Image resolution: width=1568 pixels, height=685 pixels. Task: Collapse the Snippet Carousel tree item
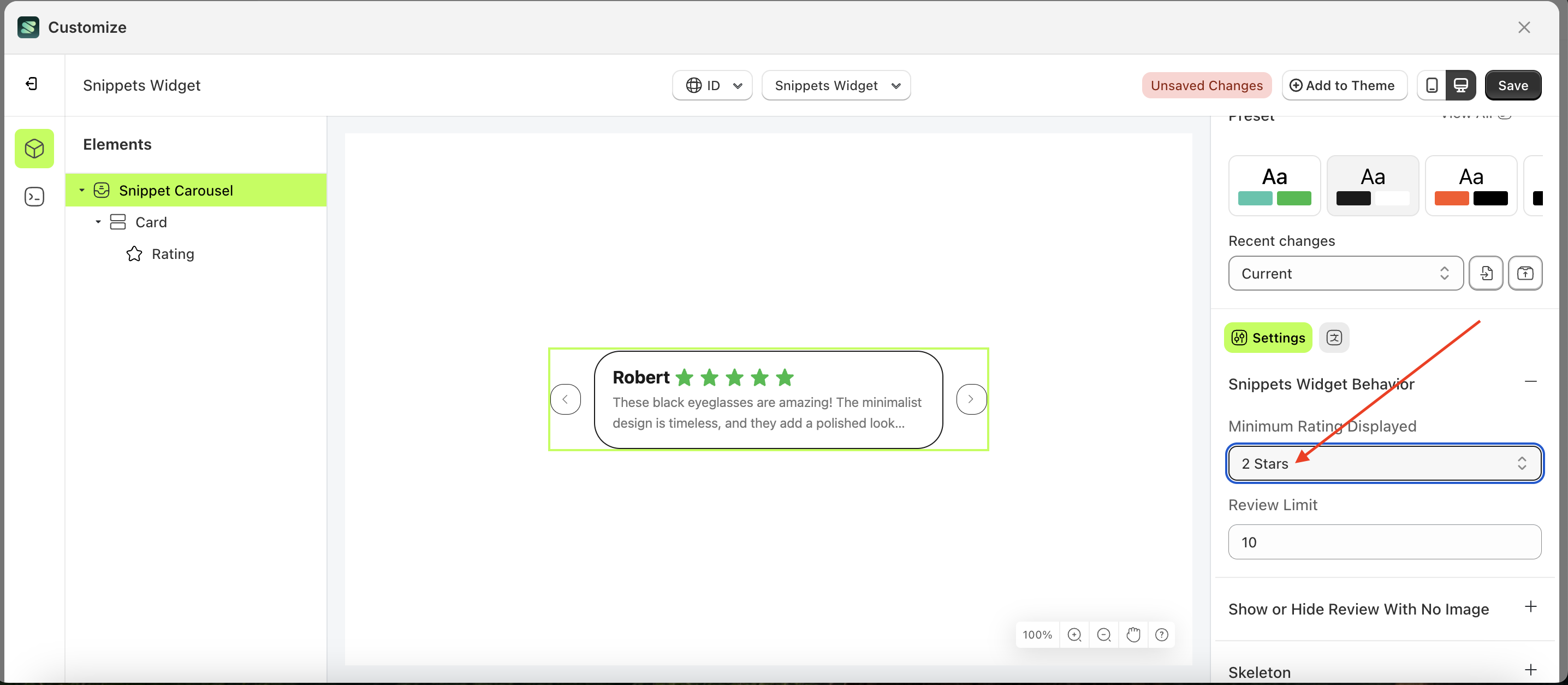pos(82,190)
